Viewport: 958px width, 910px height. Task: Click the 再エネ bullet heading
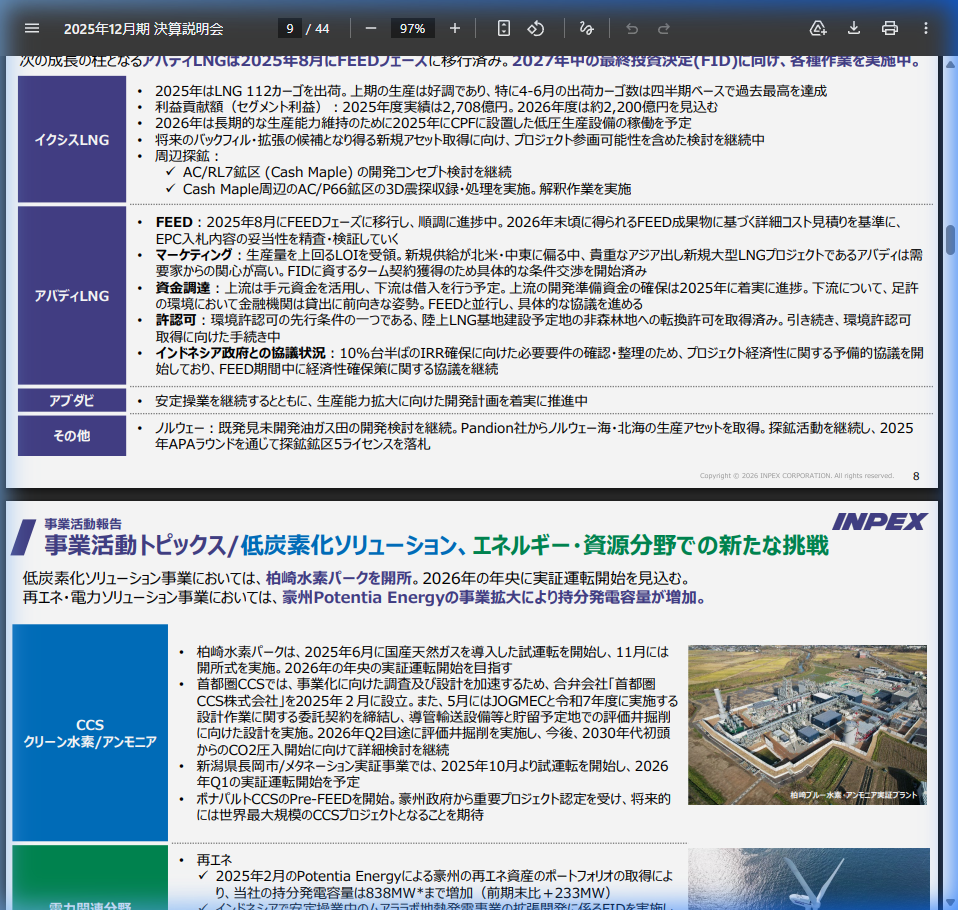(x=214, y=859)
